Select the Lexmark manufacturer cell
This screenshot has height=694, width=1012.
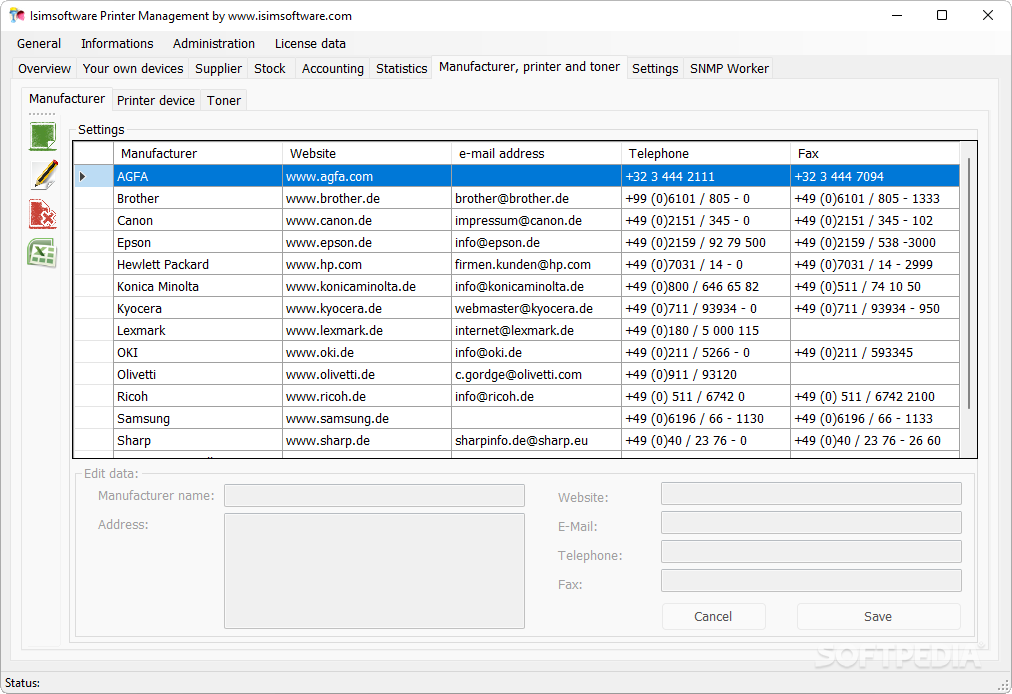pos(198,330)
